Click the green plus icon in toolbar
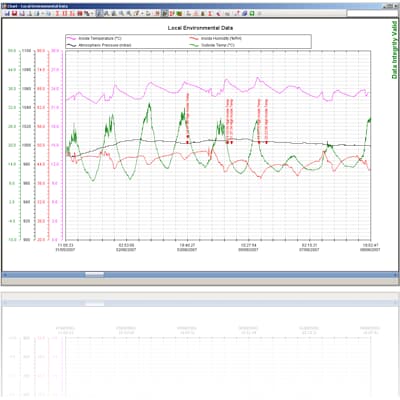The image size is (400, 400). 252,13
